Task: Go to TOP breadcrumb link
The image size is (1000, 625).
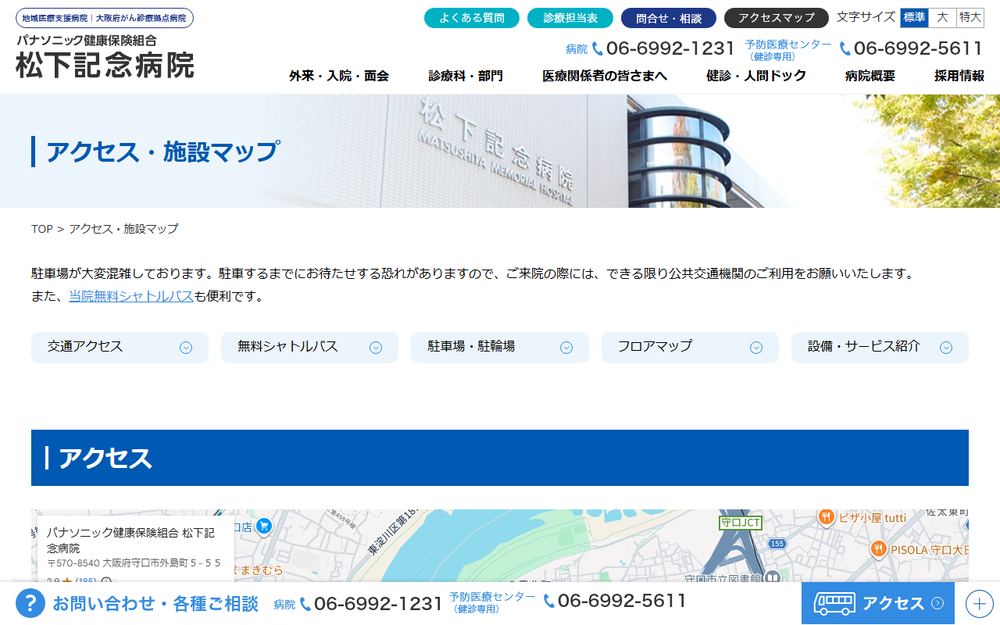Action: (42, 229)
